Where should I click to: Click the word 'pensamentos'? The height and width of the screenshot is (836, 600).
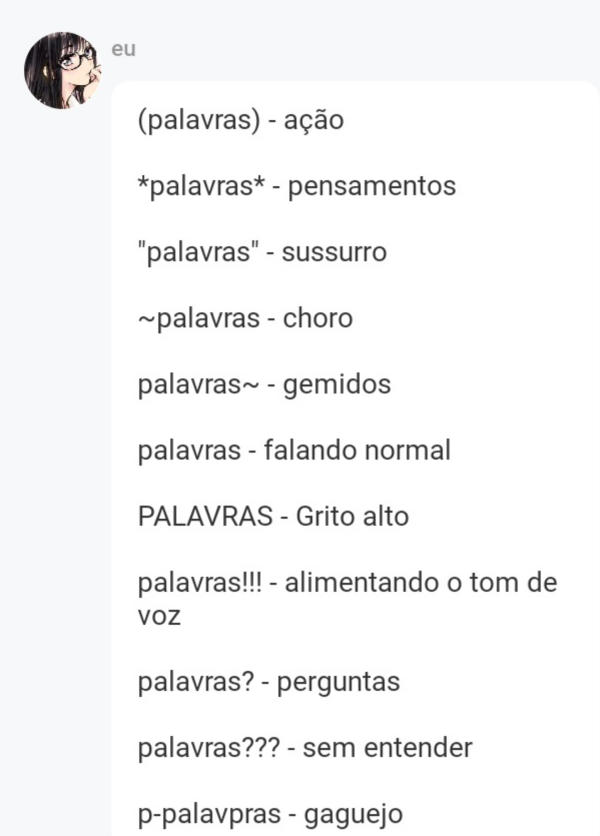point(372,187)
